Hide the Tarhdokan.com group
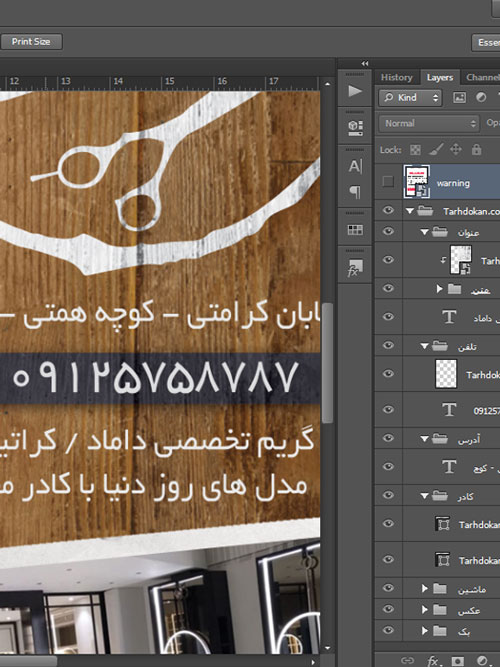This screenshot has height=667, width=500. click(388, 210)
